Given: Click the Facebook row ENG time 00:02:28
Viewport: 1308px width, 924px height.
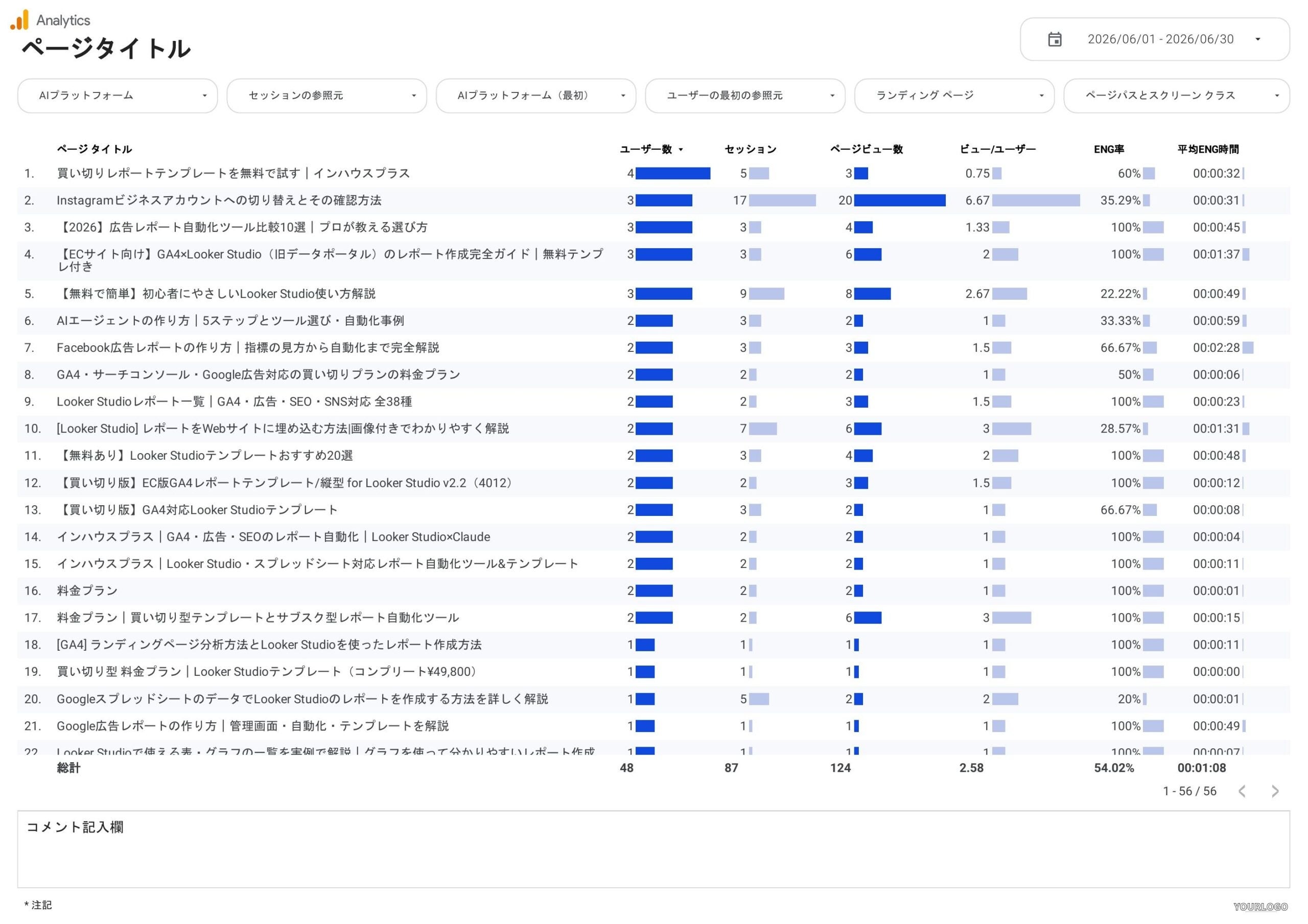Looking at the screenshot, I should click(1216, 347).
